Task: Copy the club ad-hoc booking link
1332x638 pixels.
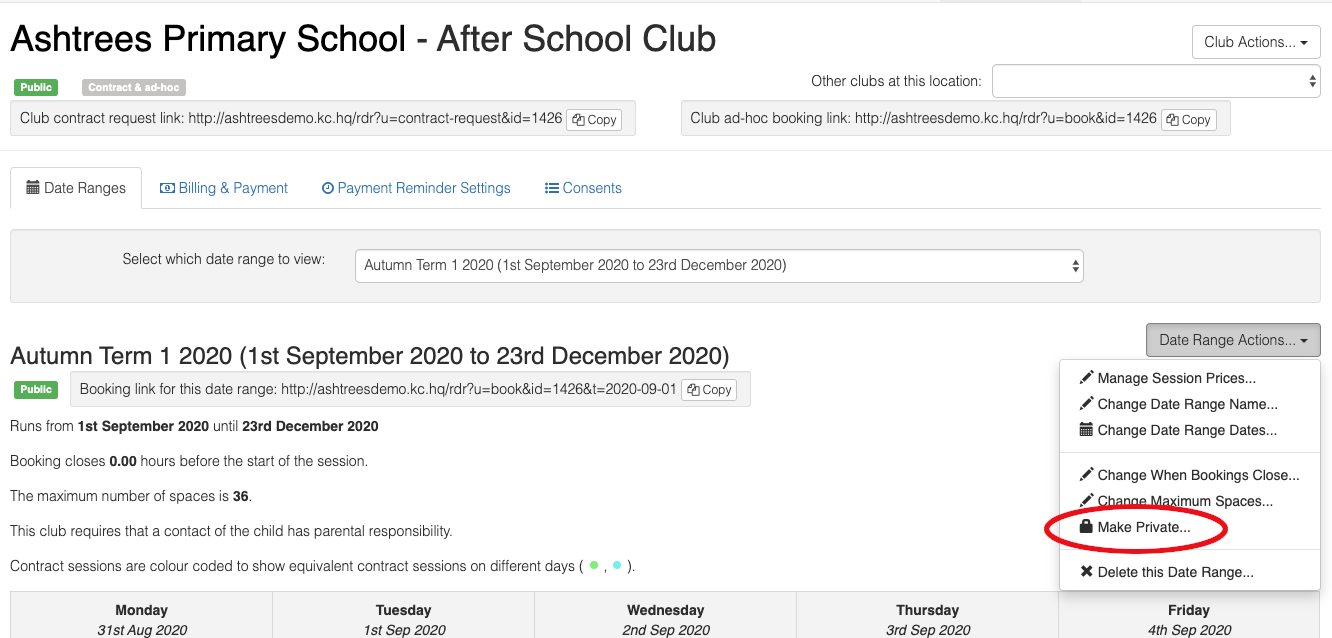Action: pyautogui.click(x=1189, y=119)
